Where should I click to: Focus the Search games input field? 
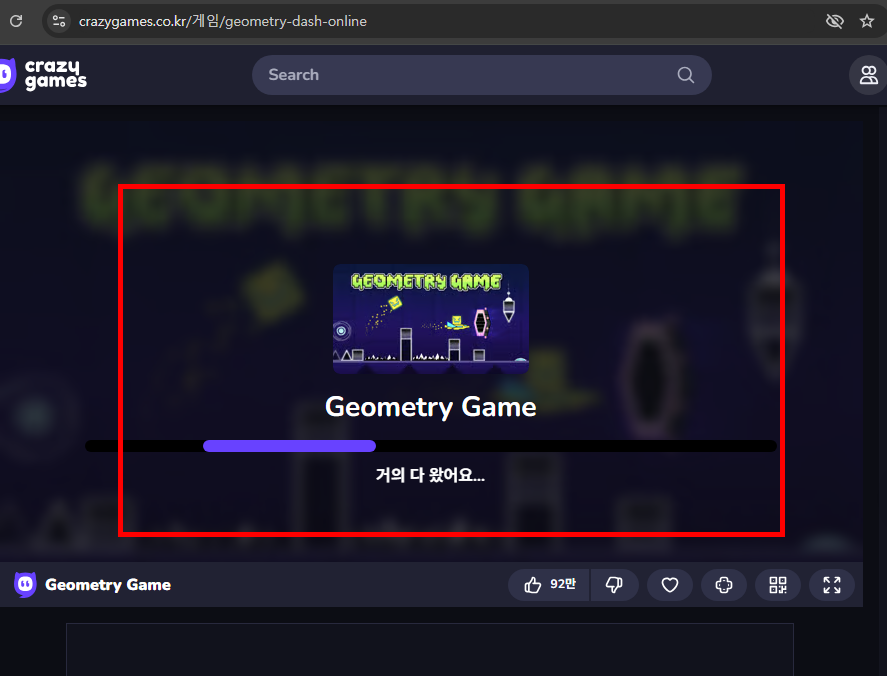click(481, 75)
